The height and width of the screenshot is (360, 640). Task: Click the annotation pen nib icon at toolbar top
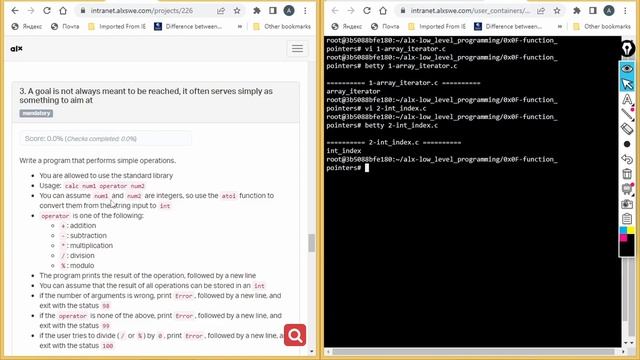pos(627,48)
